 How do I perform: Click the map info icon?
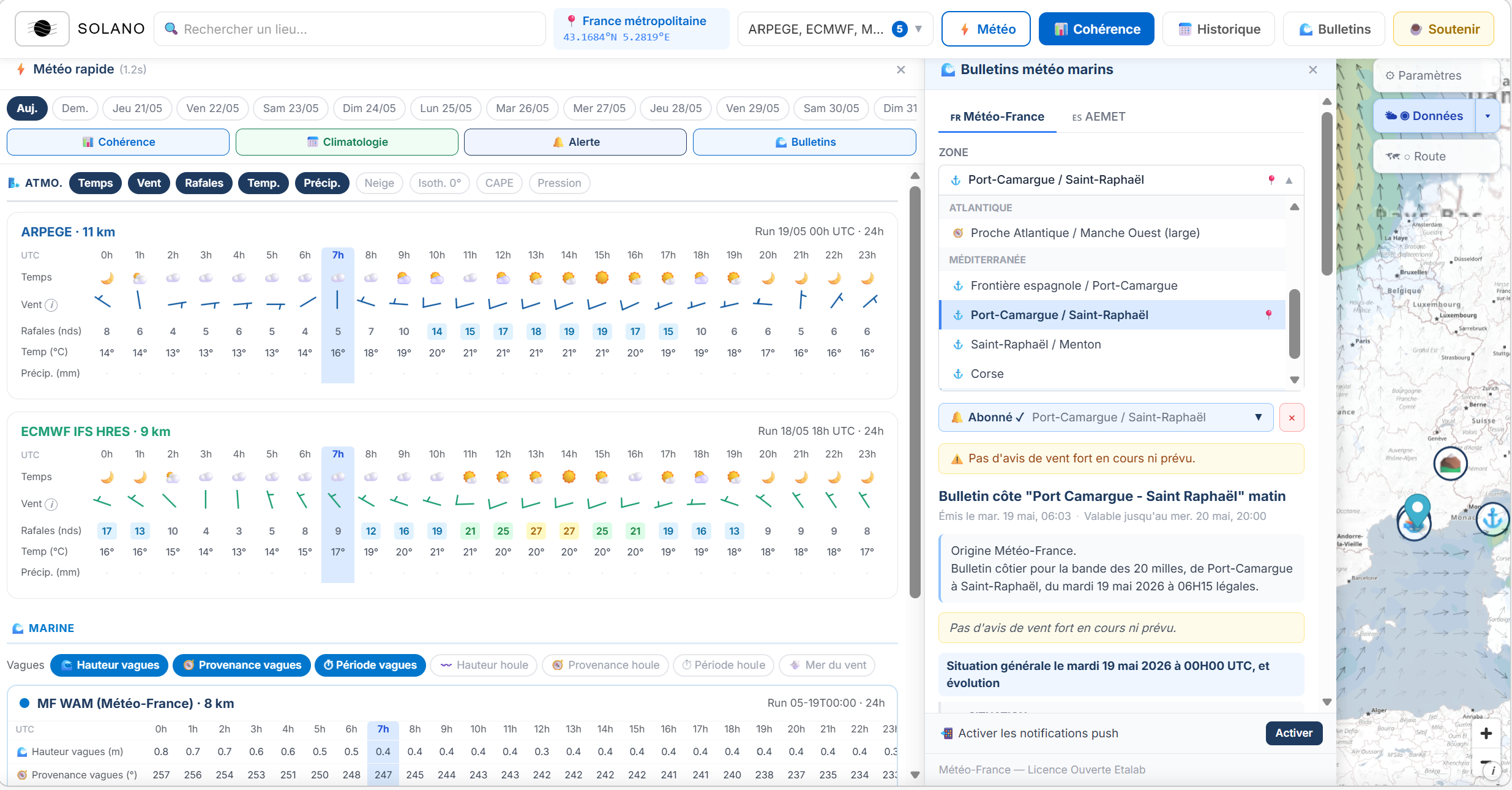(1494, 771)
